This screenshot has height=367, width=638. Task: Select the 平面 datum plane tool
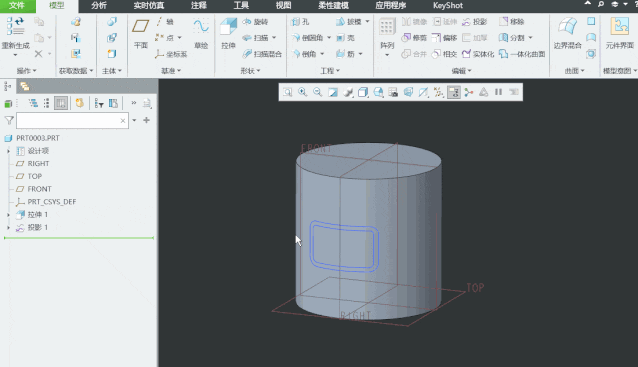coord(140,33)
